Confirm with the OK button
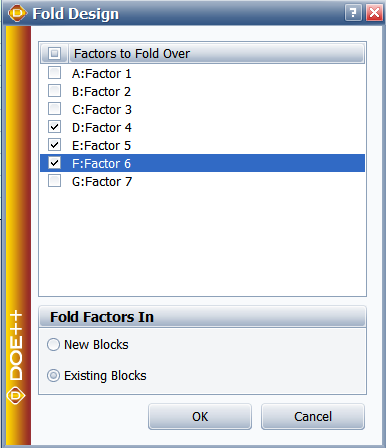 click(x=200, y=416)
